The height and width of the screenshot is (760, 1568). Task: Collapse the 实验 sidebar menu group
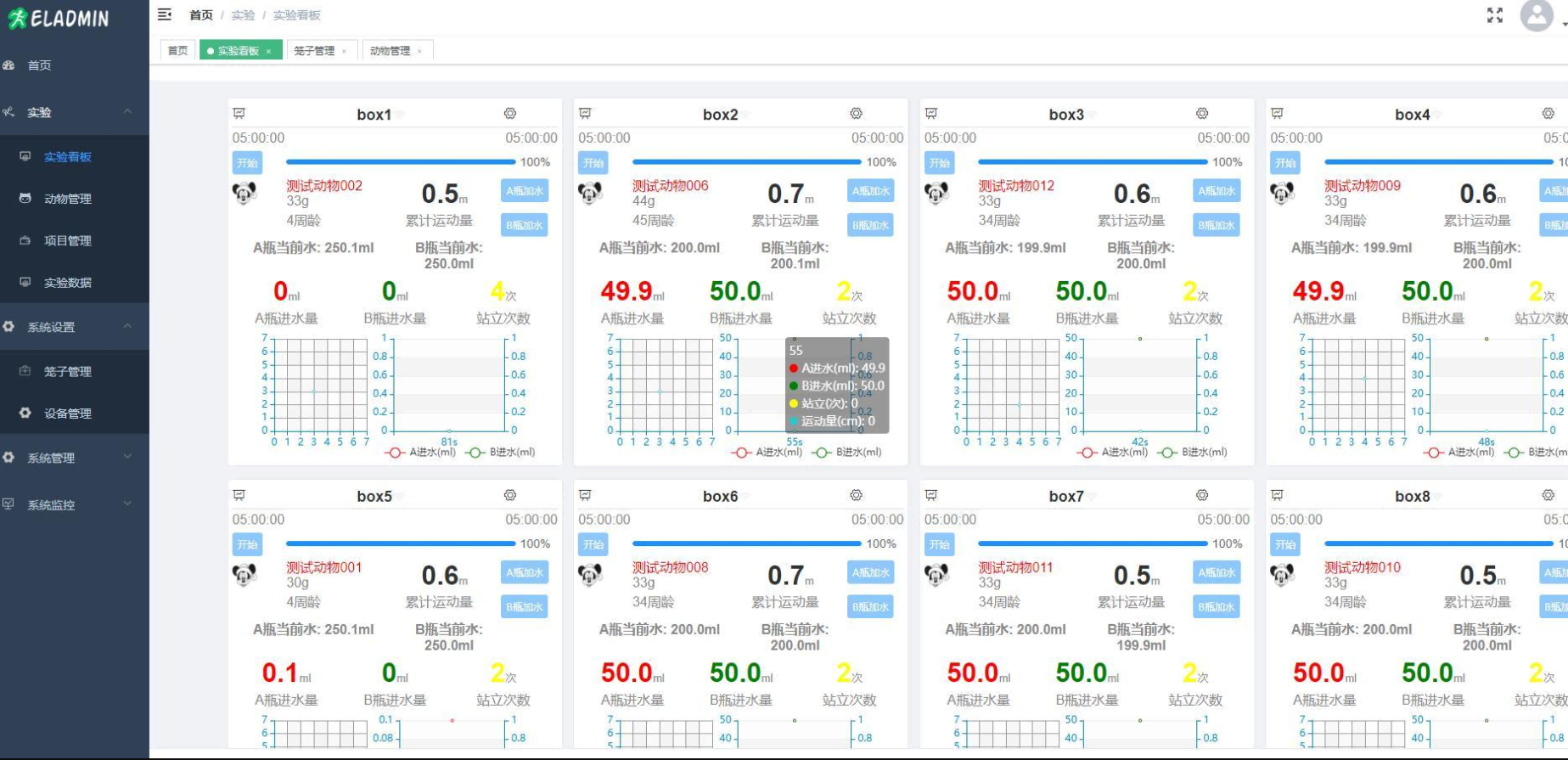click(75, 112)
